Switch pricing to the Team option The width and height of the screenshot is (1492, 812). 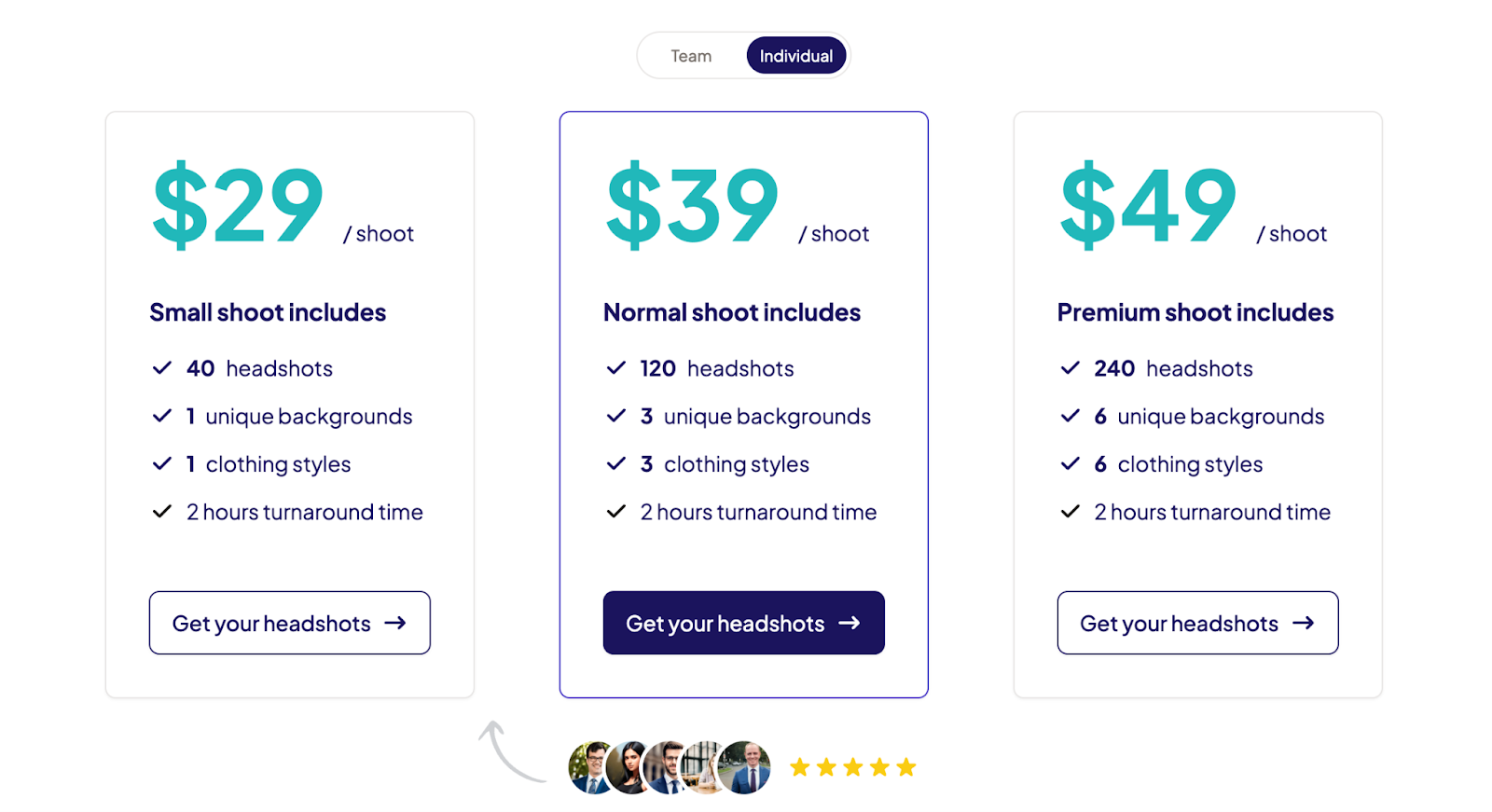691,56
